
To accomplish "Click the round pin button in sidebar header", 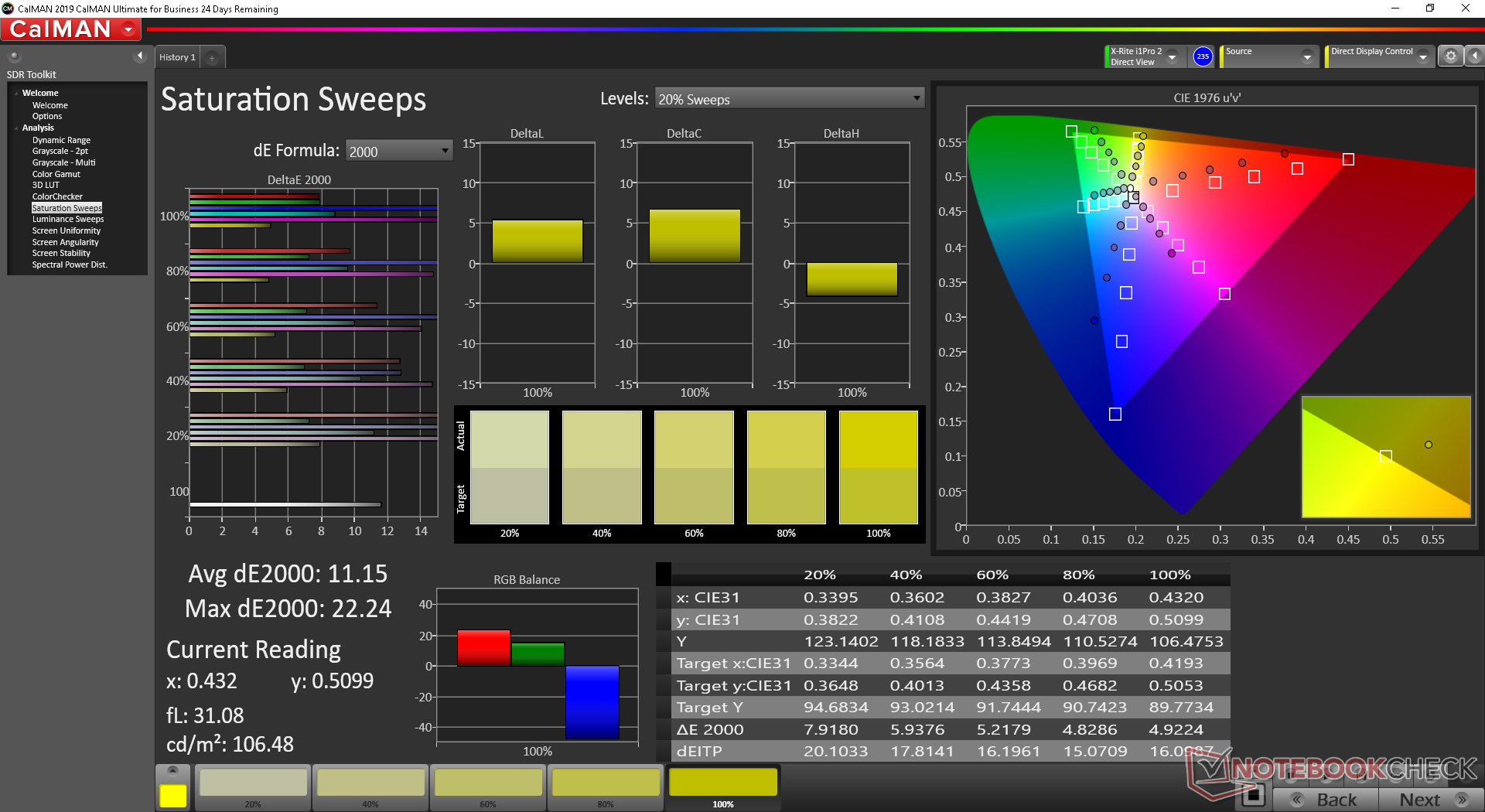I will click(14, 56).
